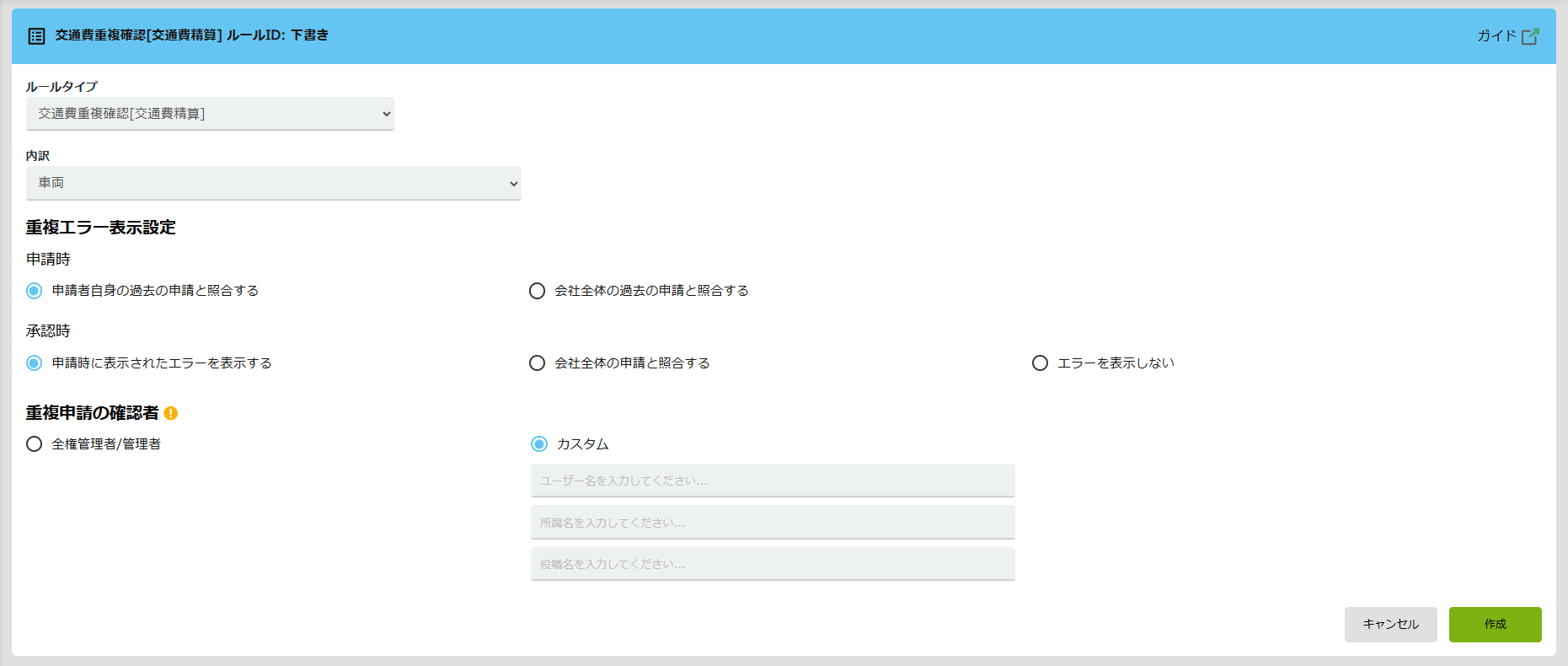Click the rule title text in header
Image resolution: width=1568 pixels, height=666 pixels.
[192, 35]
